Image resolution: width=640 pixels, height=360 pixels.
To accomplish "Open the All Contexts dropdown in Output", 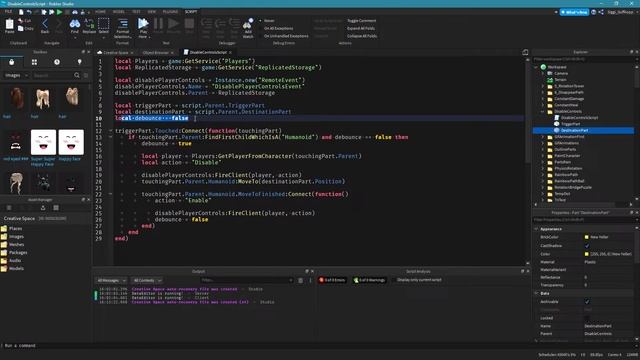I will (x=147, y=280).
